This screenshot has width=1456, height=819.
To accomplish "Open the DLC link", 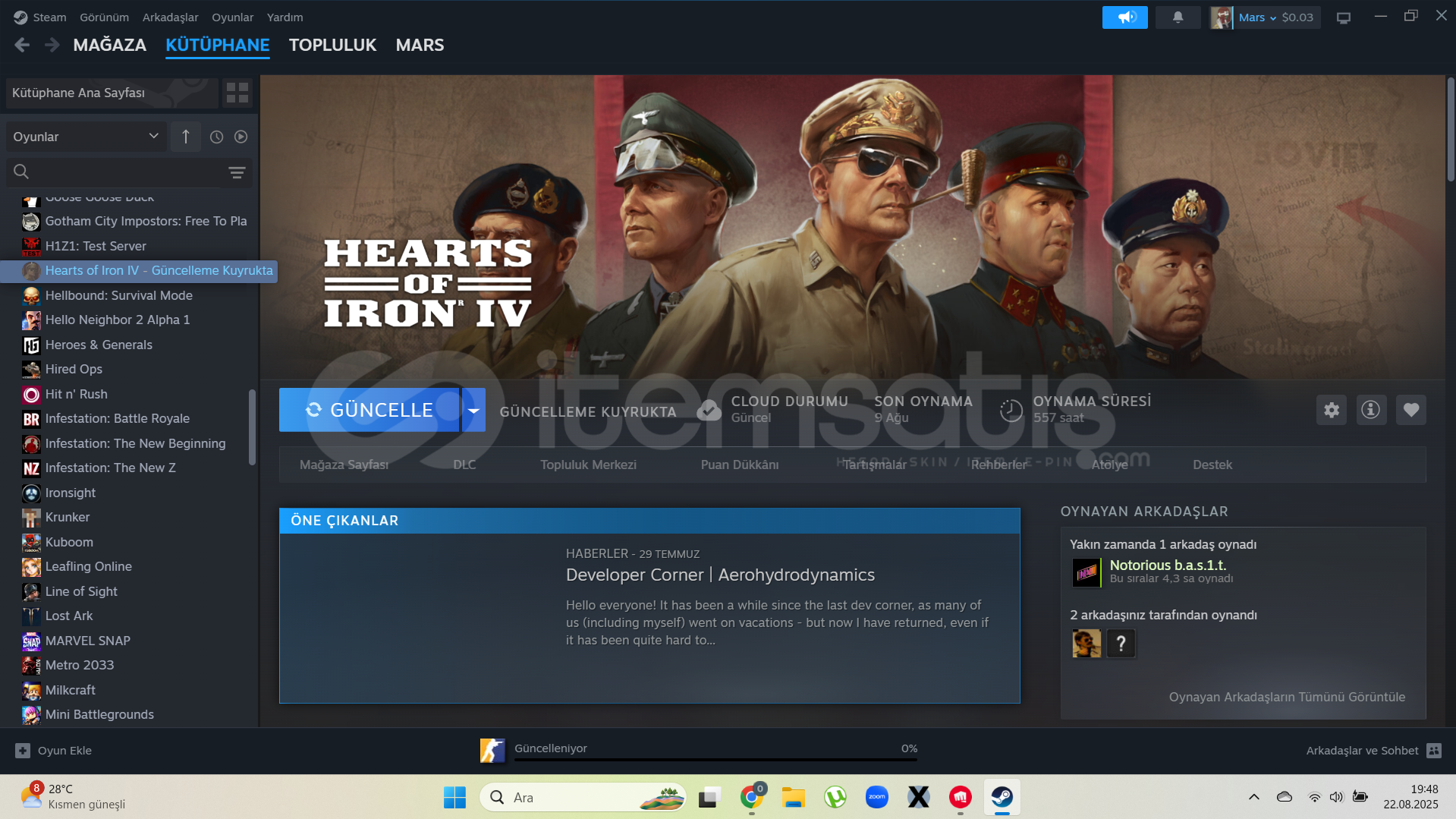I will tap(464, 465).
